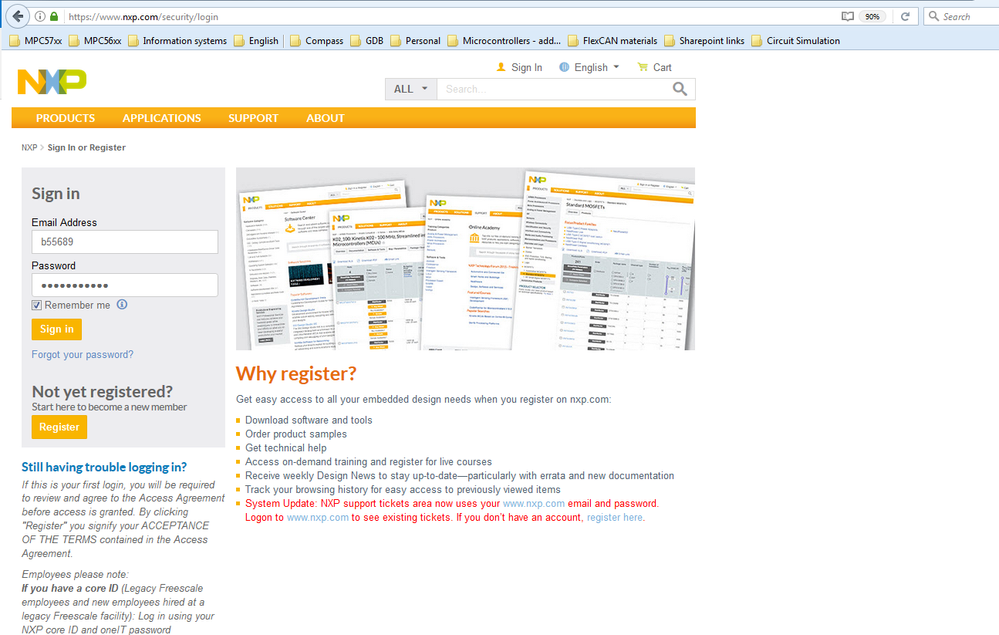
Task: Click the browser Search box
Action: click(x=961, y=17)
